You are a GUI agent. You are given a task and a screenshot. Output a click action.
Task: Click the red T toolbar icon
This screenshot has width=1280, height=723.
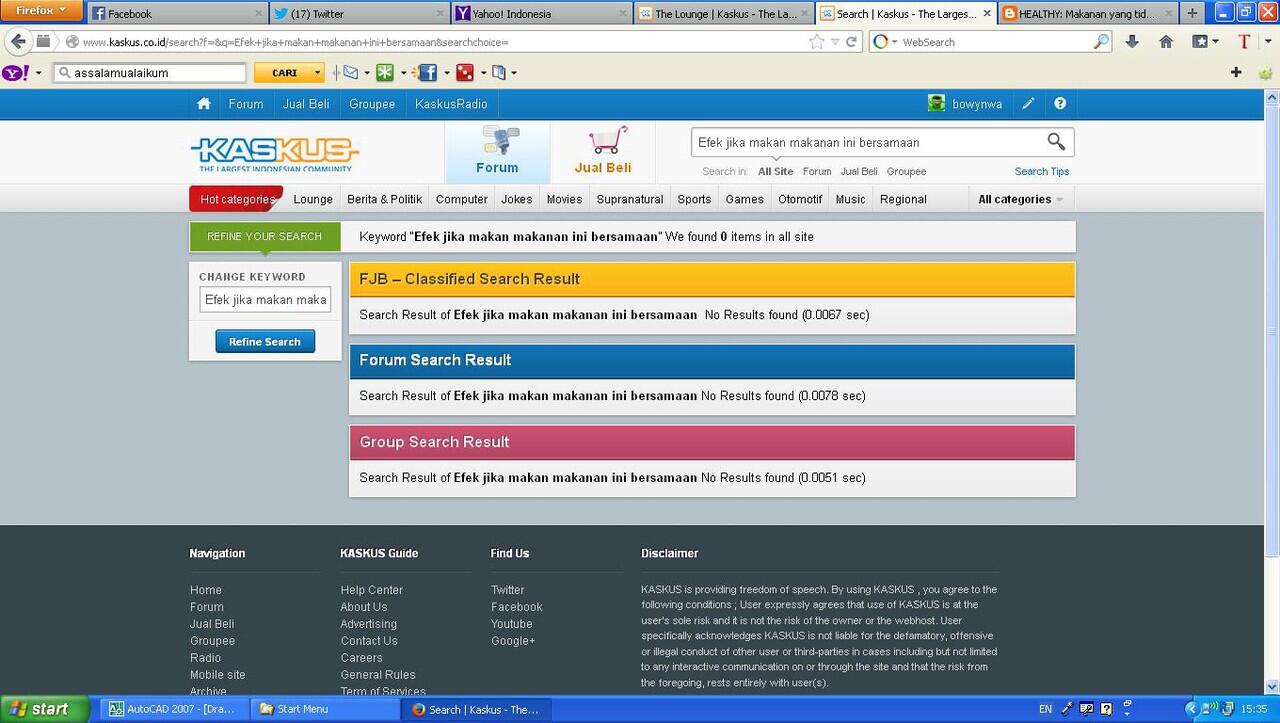[1244, 42]
